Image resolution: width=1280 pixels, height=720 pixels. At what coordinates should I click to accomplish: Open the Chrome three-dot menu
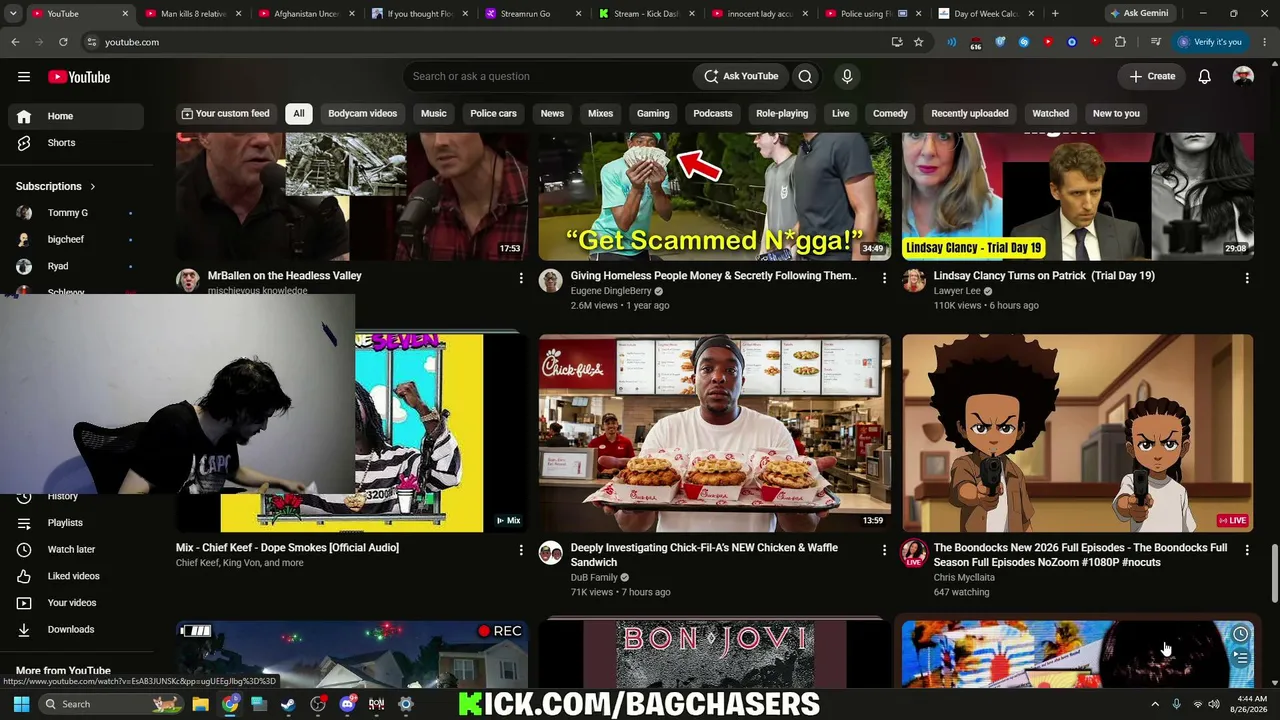click(x=1263, y=42)
